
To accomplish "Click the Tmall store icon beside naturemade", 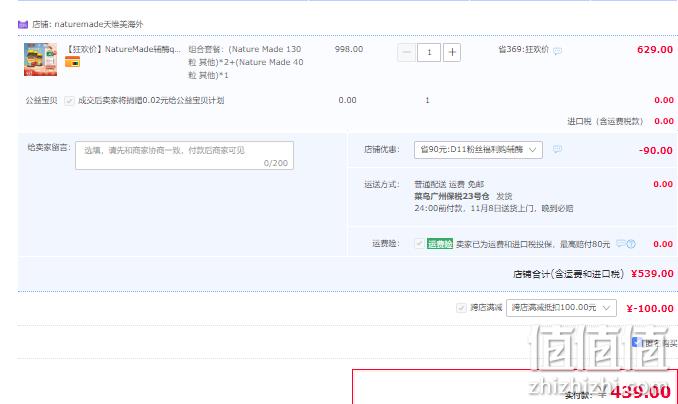I will [23, 24].
